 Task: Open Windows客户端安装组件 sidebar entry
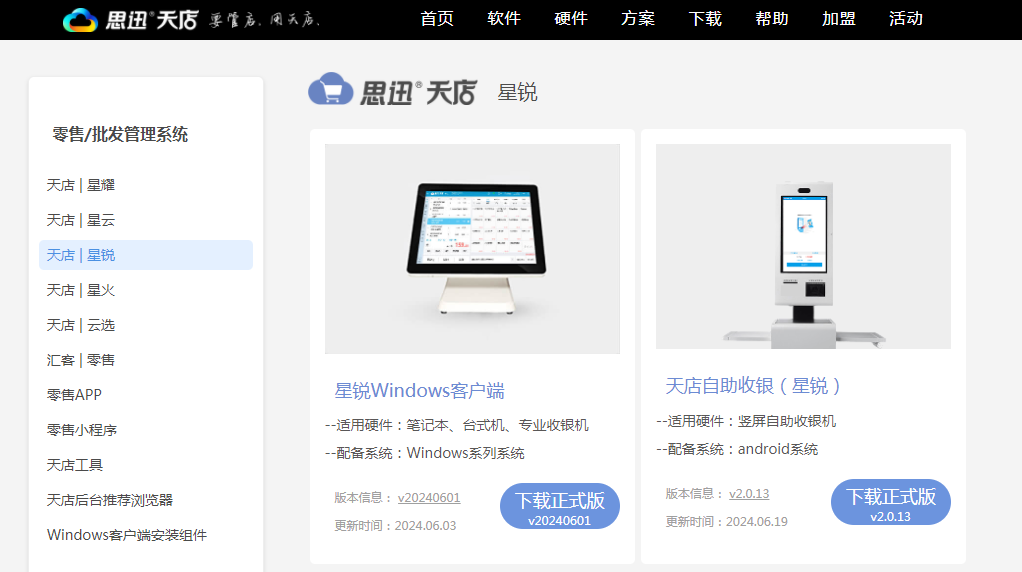point(127,535)
